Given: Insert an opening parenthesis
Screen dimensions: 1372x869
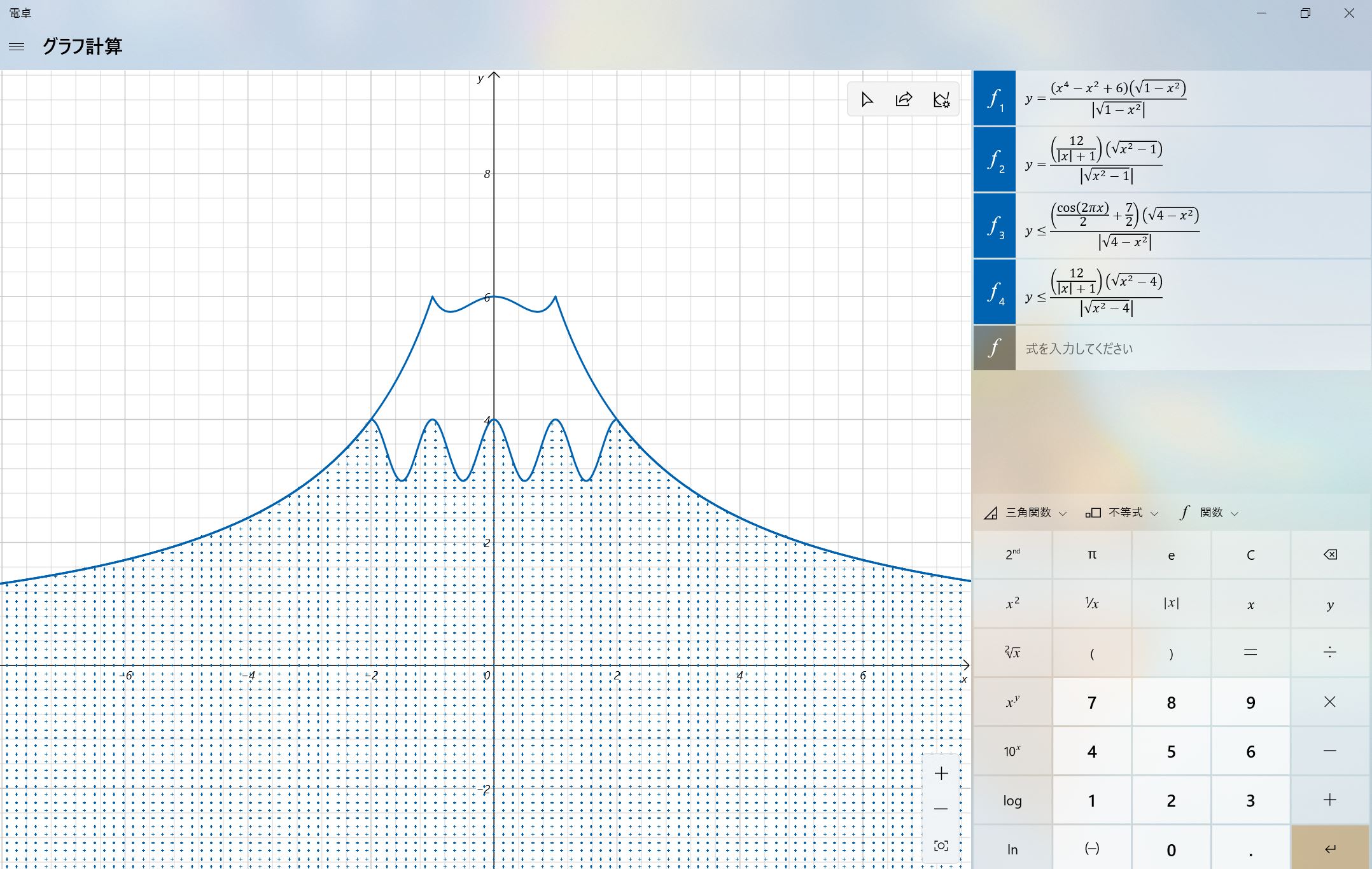Looking at the screenshot, I should click(1092, 653).
